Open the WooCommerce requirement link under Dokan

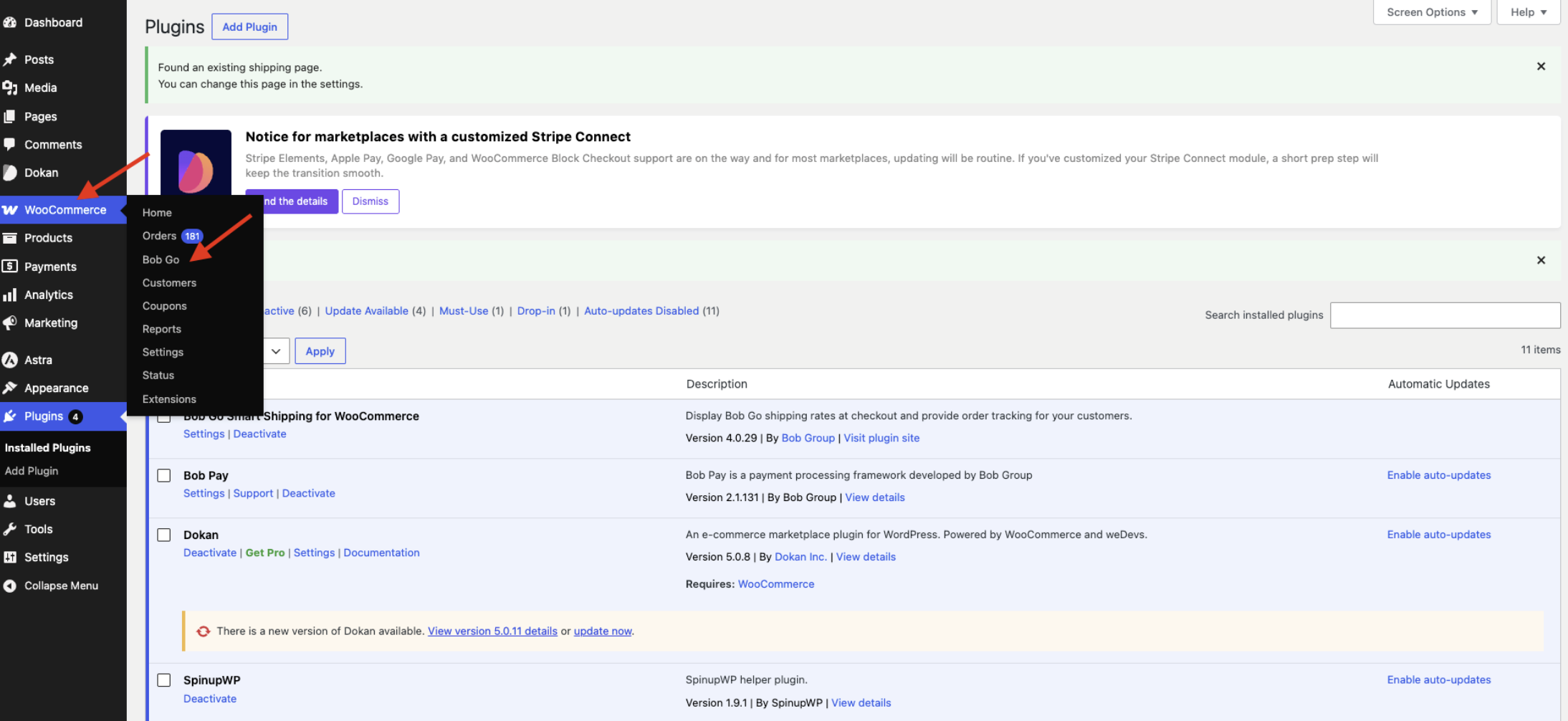click(776, 585)
